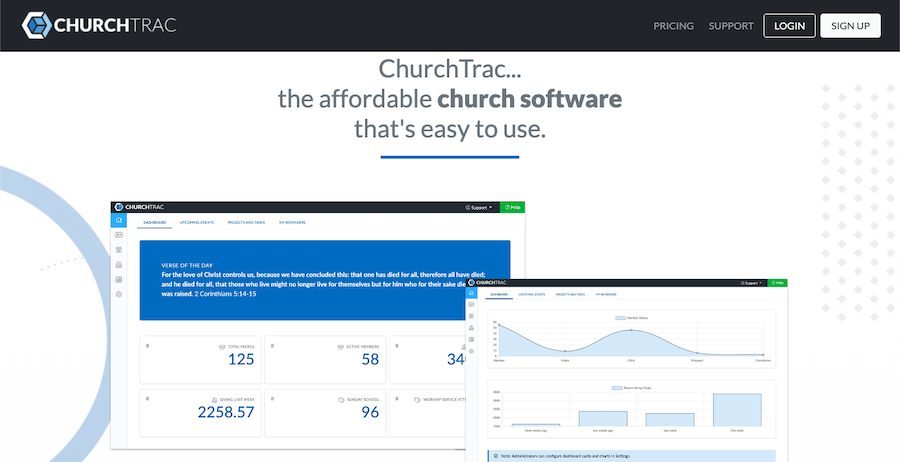This screenshot has height=462, width=900.
Task: Click the icon beside the Active Members label
Action: (x=340, y=347)
